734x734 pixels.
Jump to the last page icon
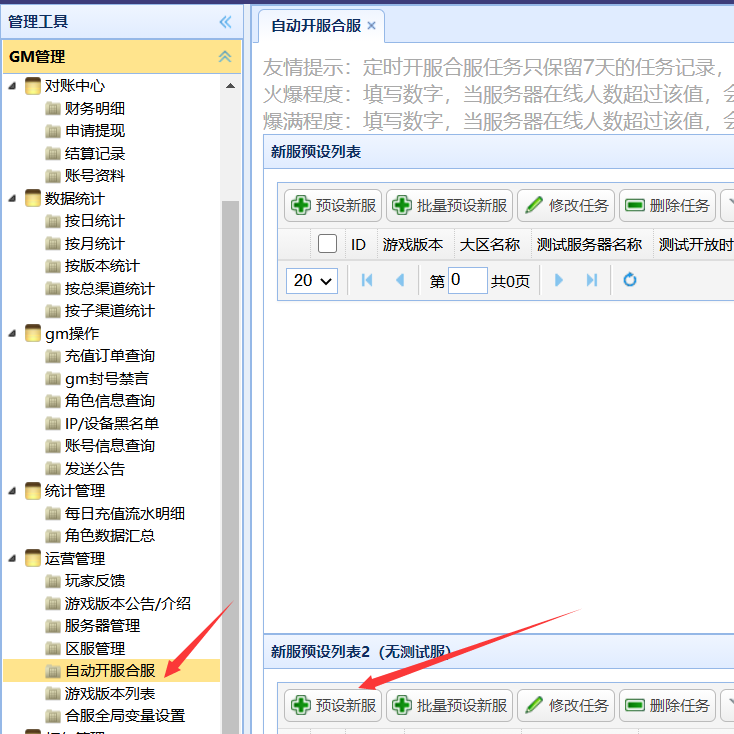592,281
